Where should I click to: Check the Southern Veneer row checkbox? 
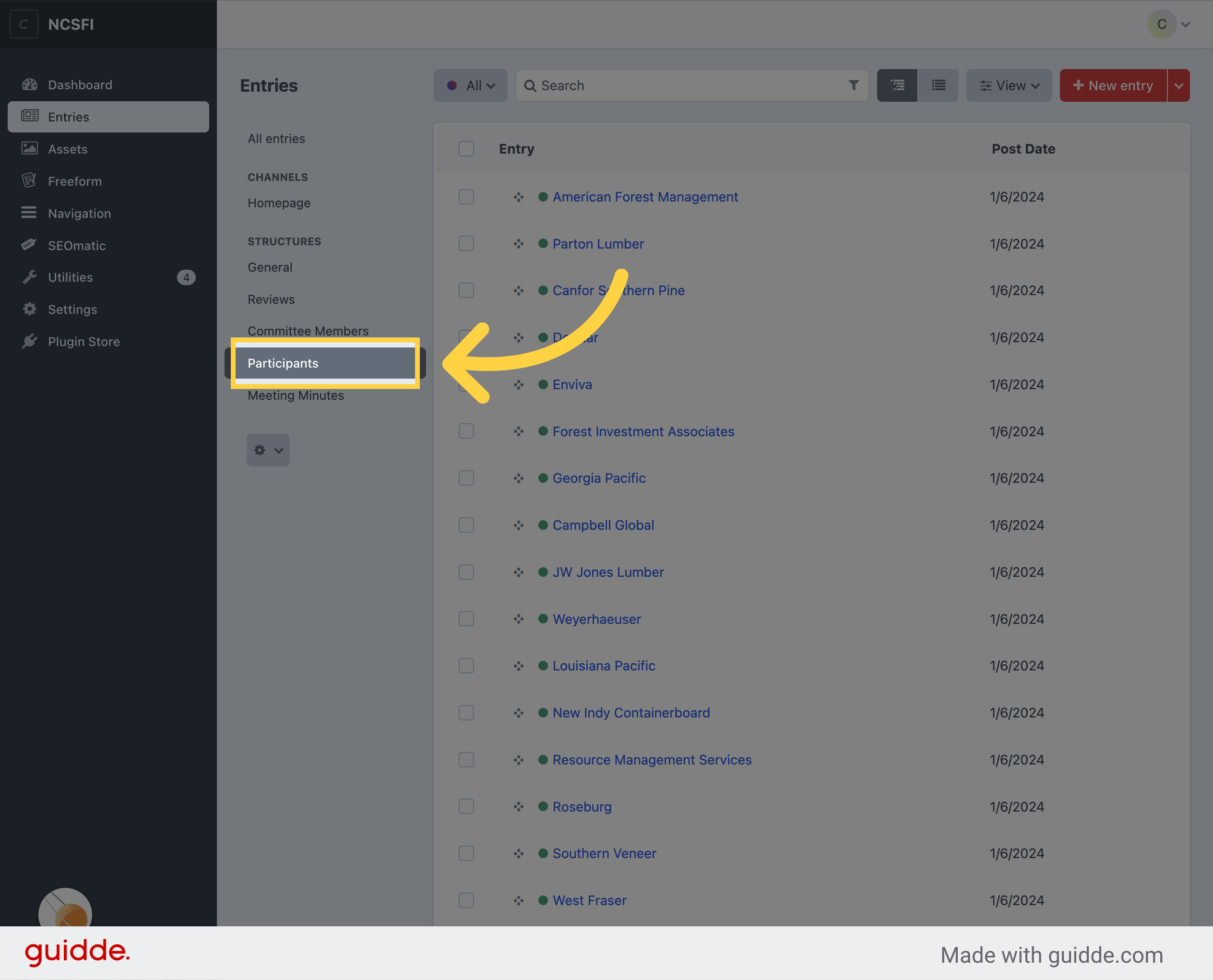tap(466, 854)
